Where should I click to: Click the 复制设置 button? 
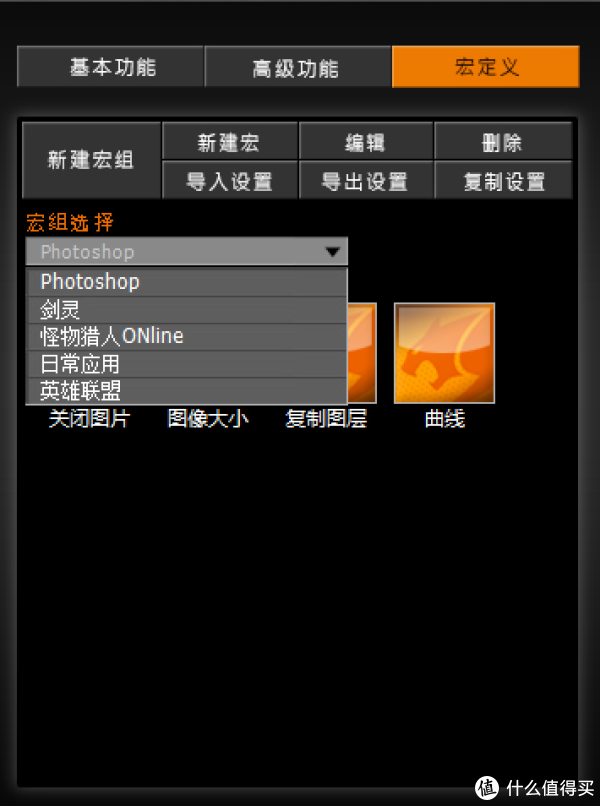click(x=503, y=180)
